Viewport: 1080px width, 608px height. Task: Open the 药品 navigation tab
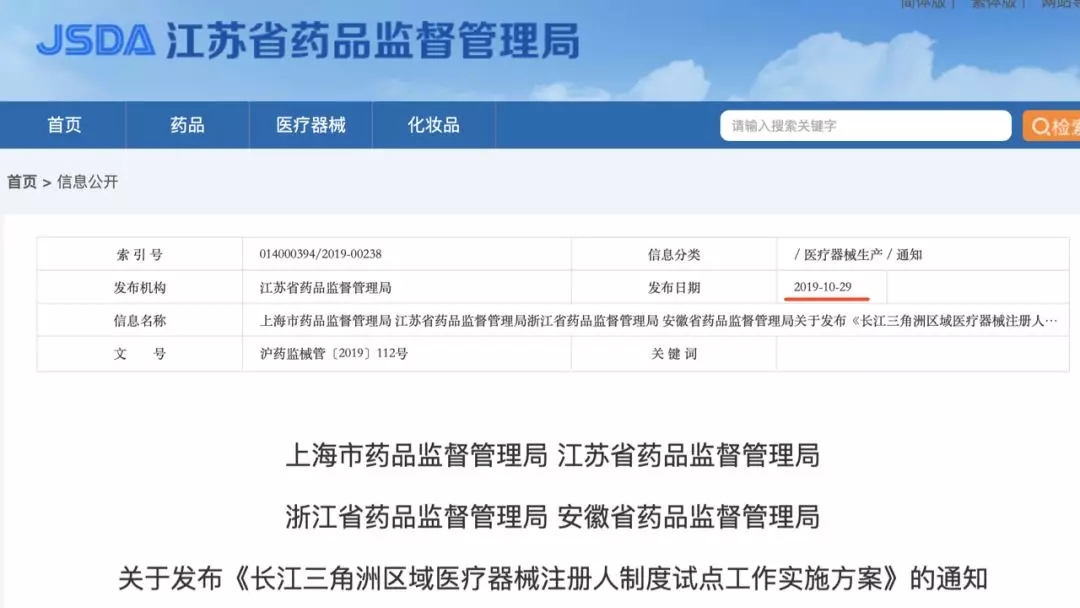tap(187, 125)
